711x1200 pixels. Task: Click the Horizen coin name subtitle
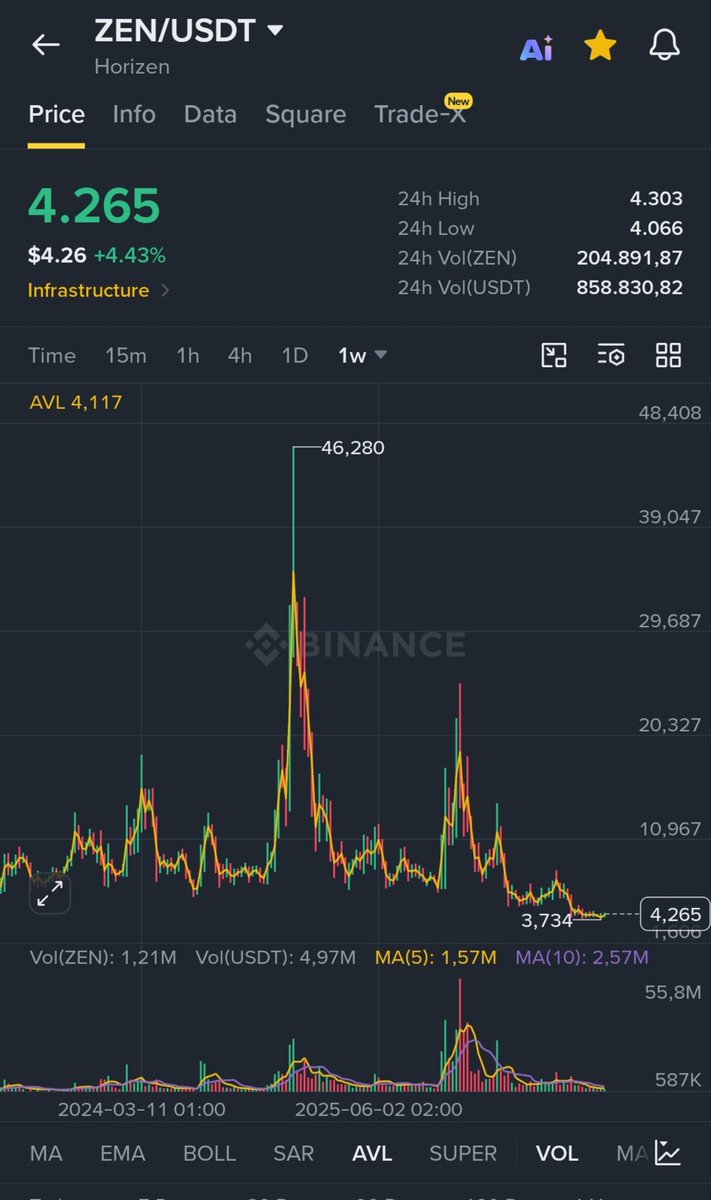point(132,67)
